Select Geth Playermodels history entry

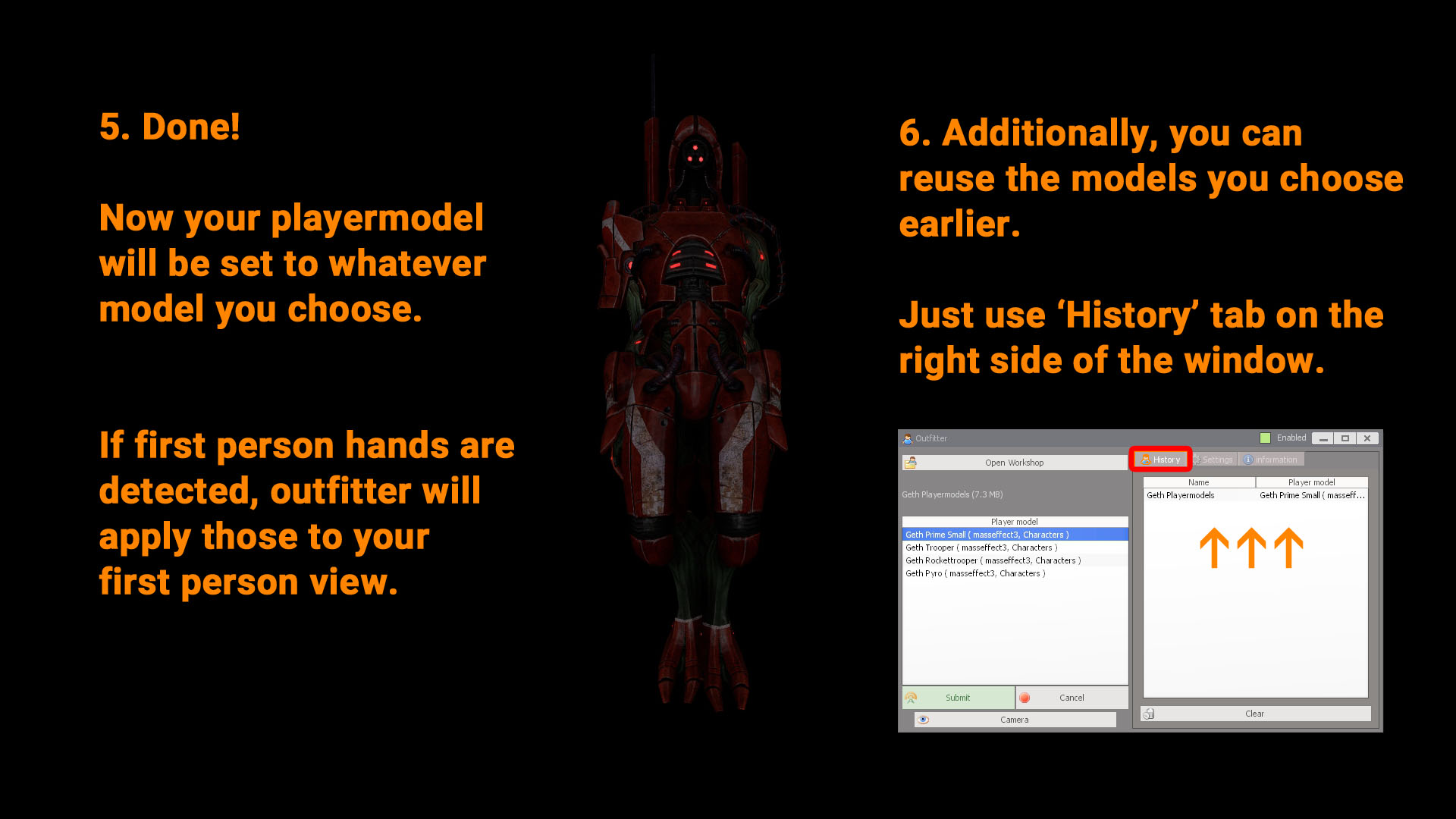pos(1180,495)
